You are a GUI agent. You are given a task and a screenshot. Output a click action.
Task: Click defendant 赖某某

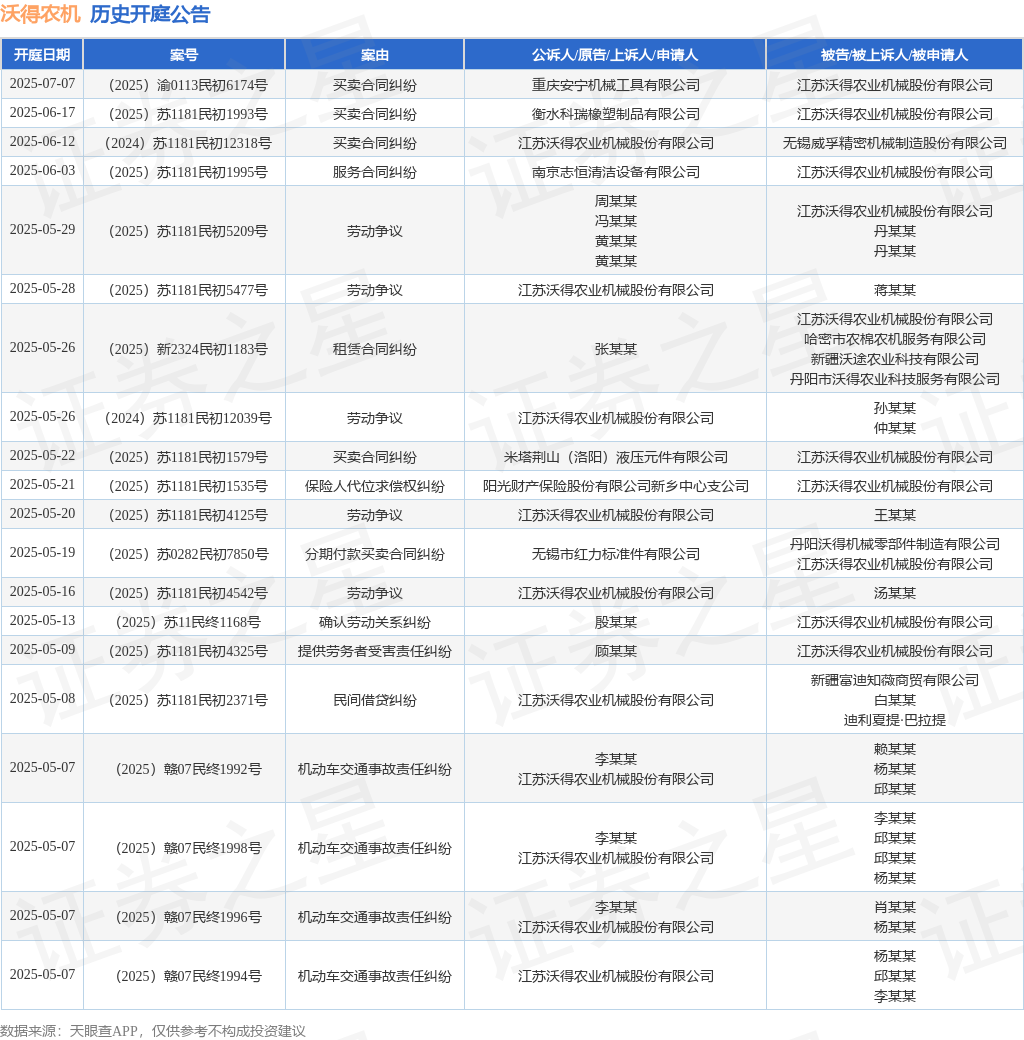(x=895, y=749)
